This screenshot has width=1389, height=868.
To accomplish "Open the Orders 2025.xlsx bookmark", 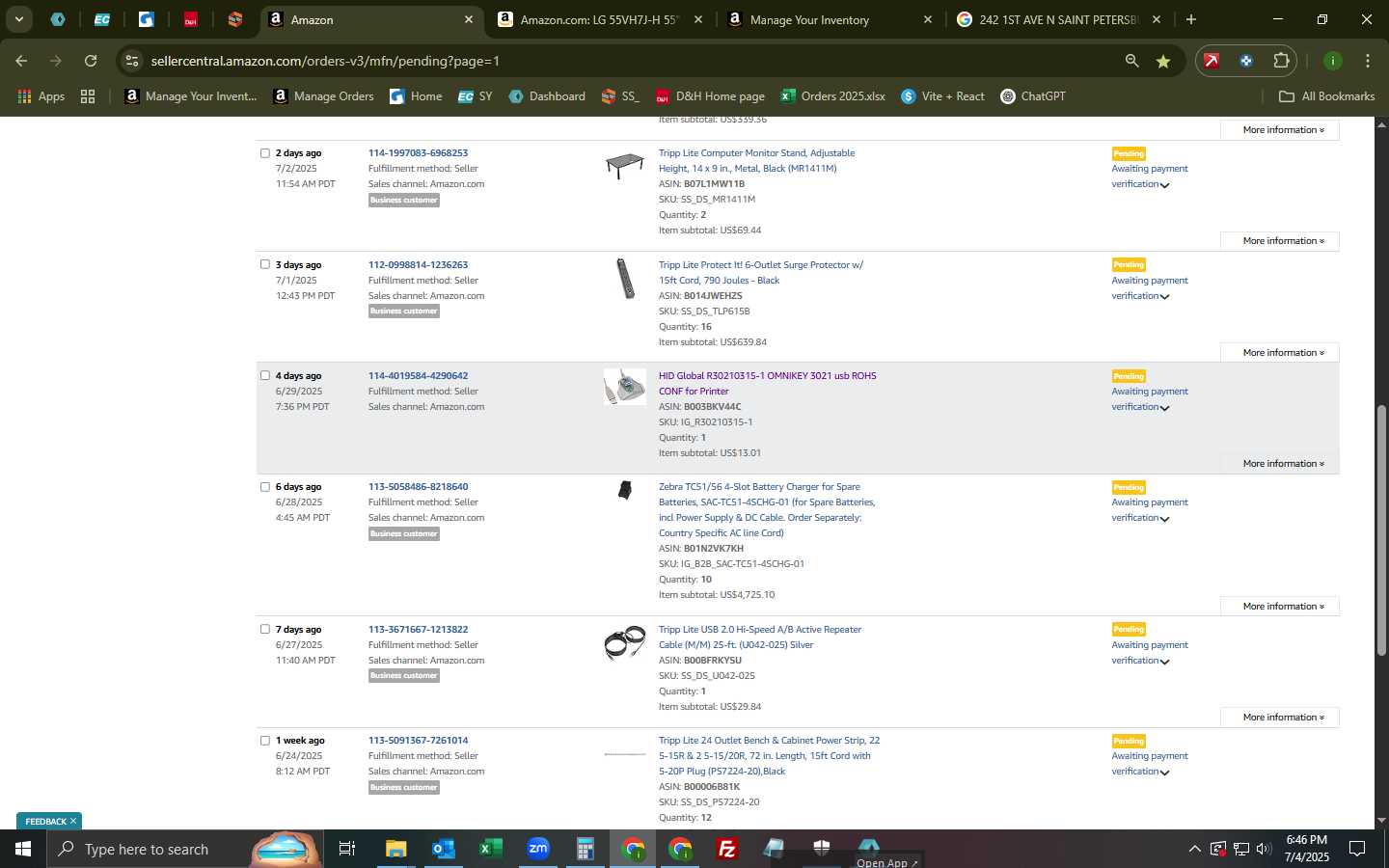I will (832, 96).
